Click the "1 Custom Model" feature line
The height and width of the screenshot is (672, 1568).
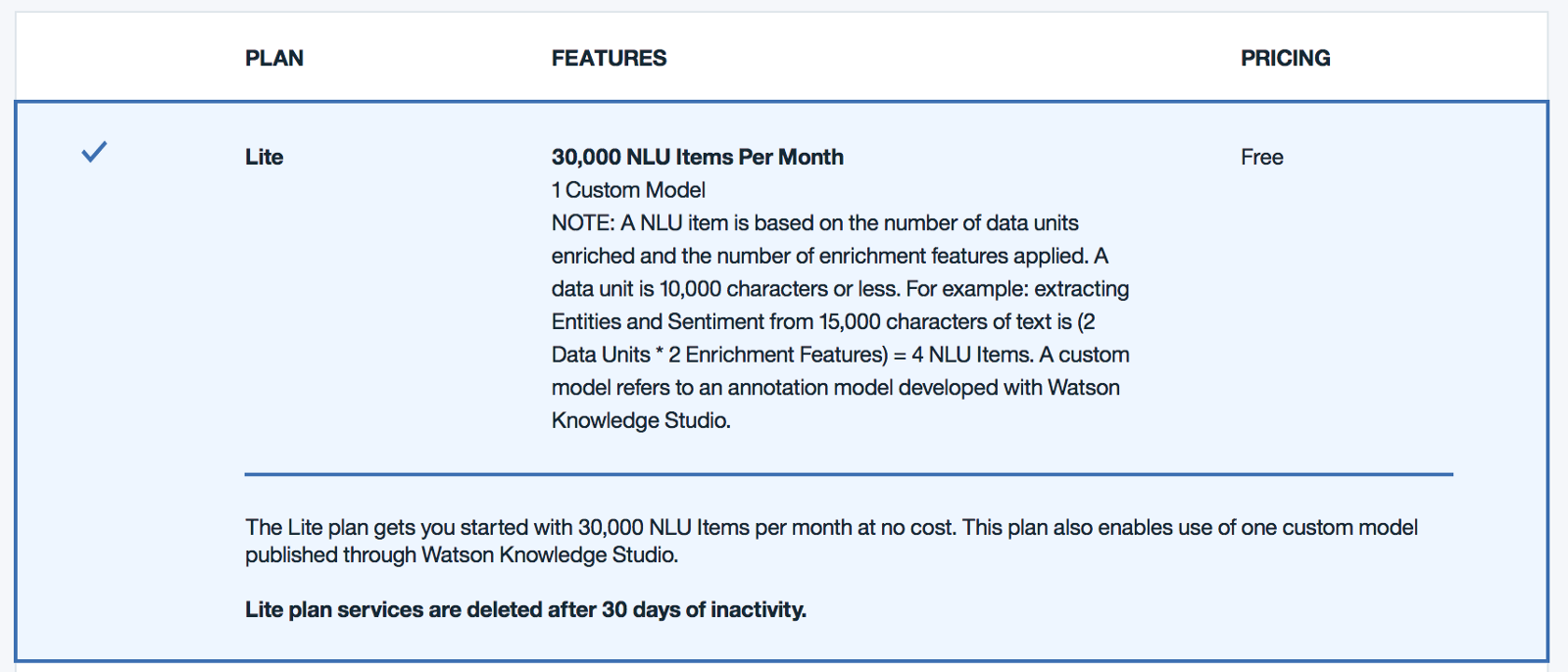point(628,190)
